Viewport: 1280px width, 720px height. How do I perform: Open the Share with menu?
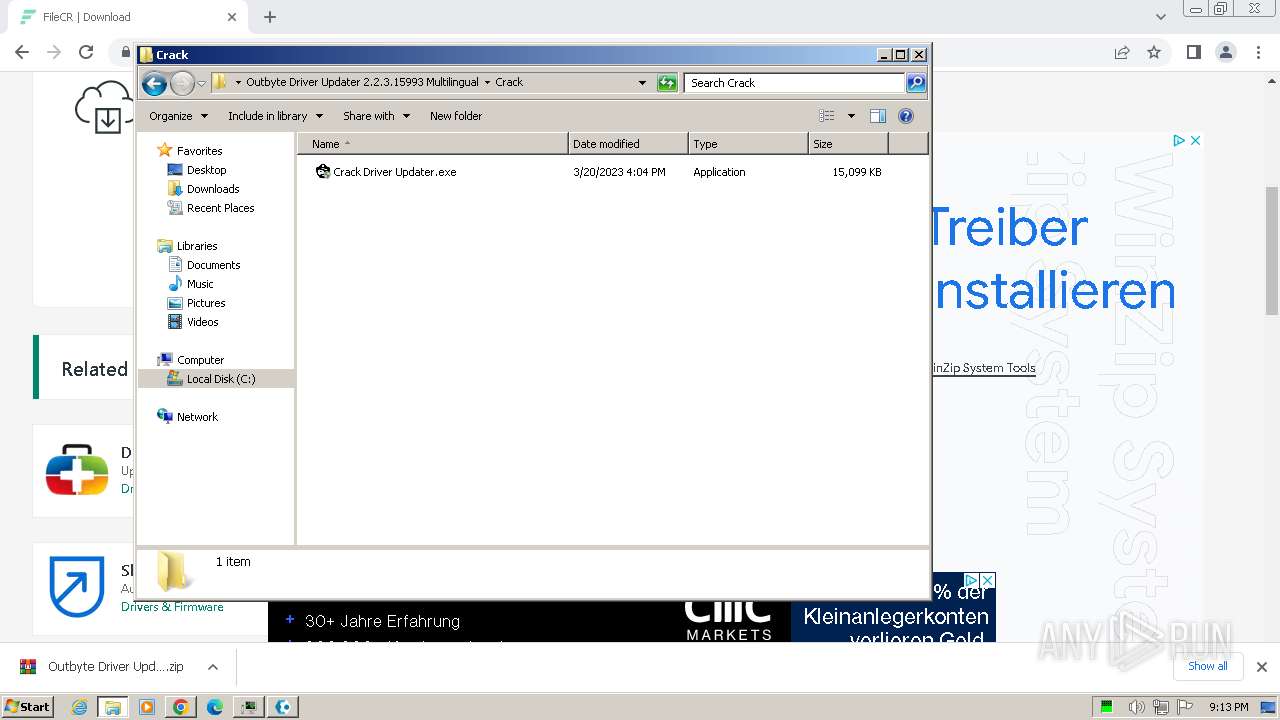376,116
